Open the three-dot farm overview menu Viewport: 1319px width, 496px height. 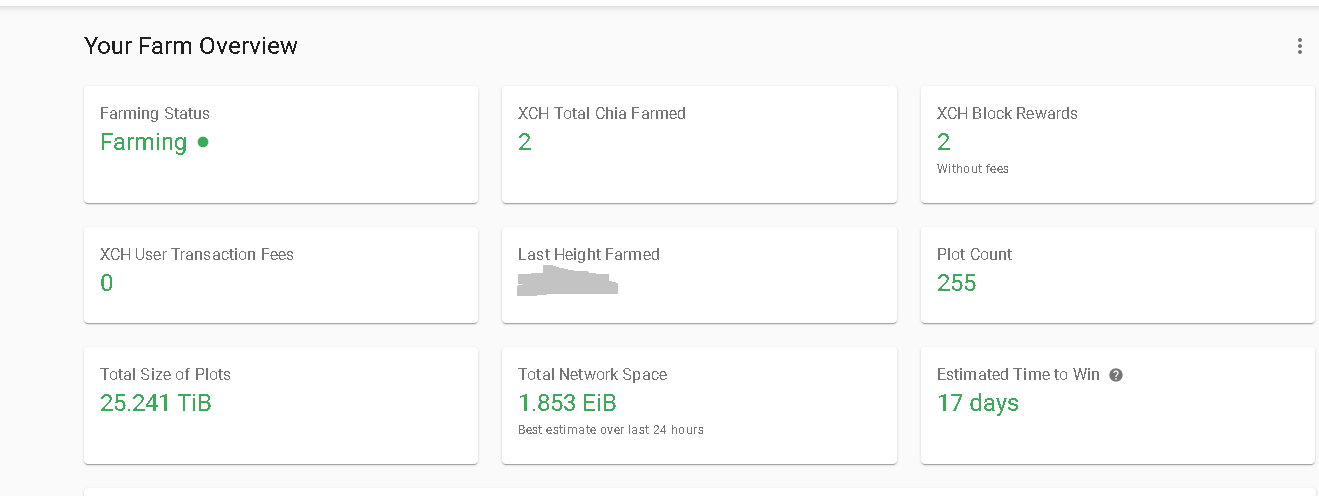(1299, 46)
